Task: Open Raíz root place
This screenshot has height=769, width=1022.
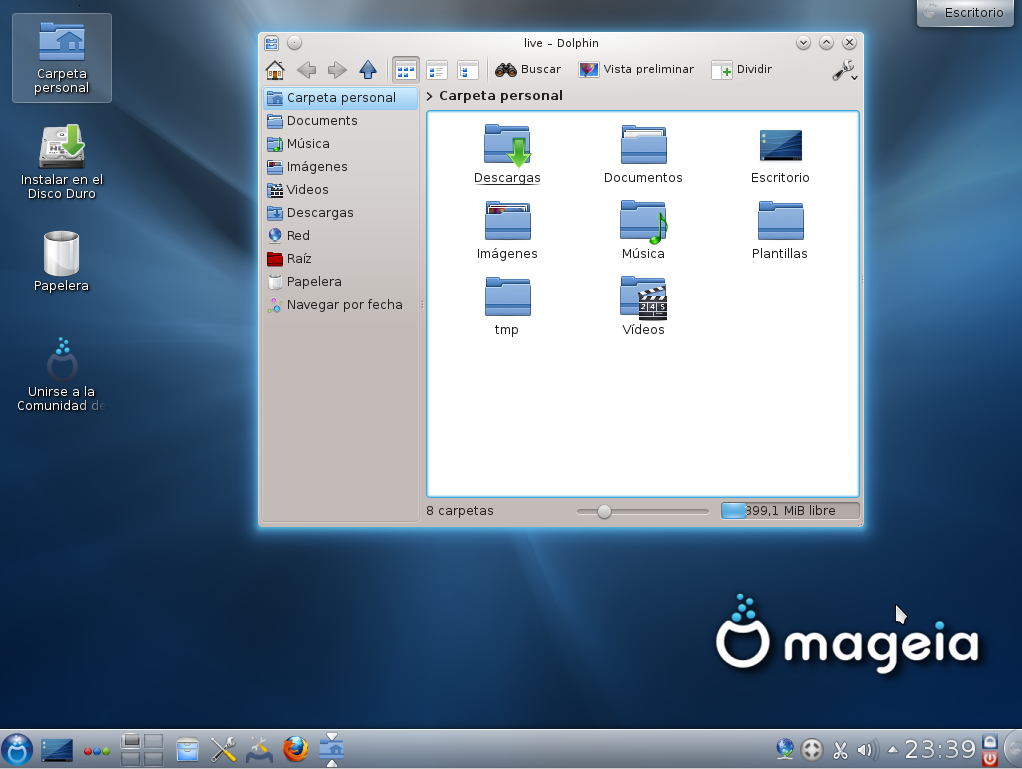Action: point(340,259)
